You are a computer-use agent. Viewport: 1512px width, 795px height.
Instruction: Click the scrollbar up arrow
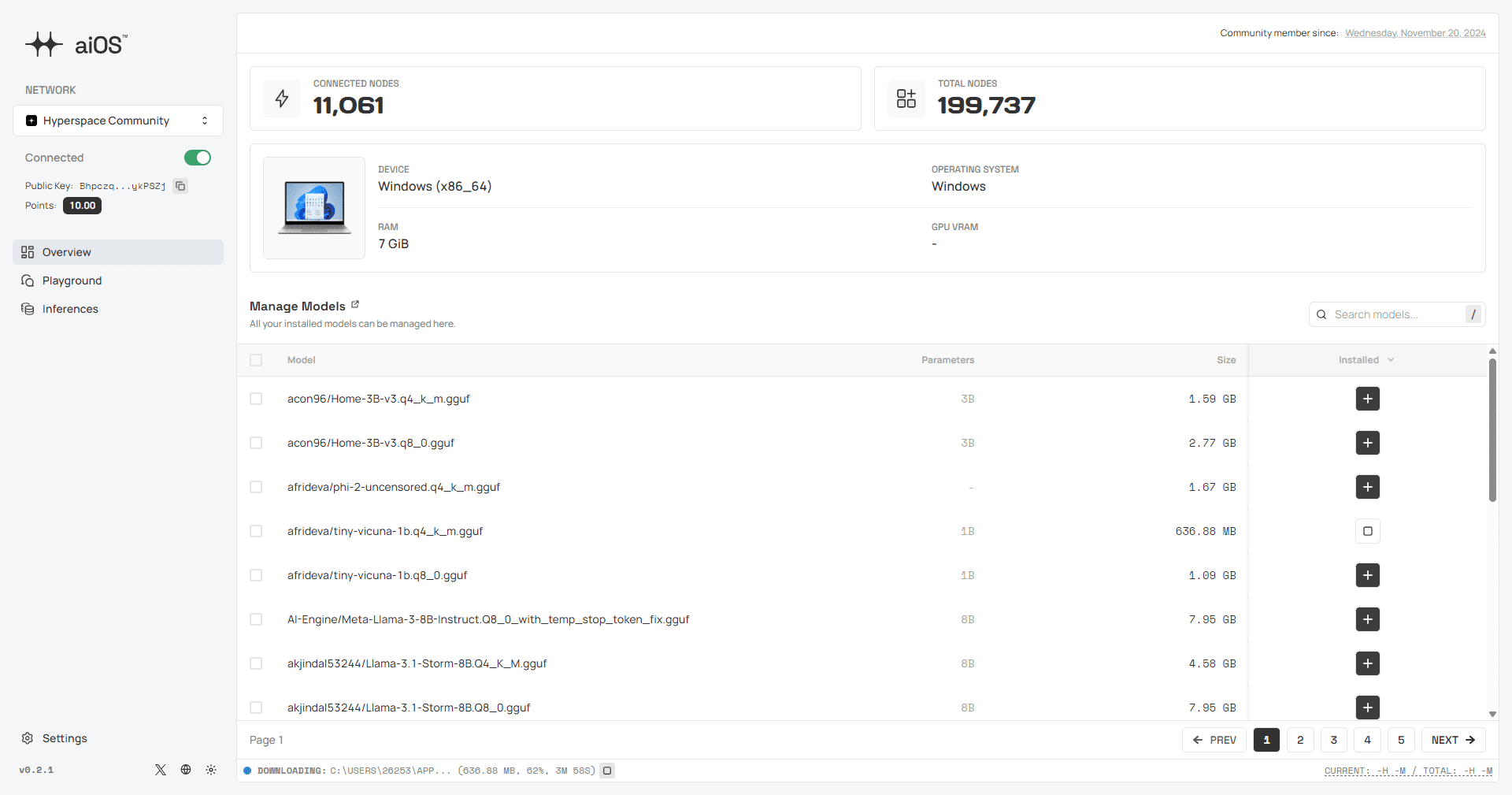click(x=1492, y=351)
